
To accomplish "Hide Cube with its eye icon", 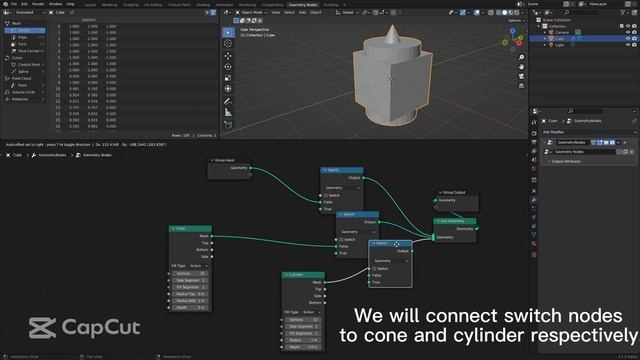I will point(628,38).
